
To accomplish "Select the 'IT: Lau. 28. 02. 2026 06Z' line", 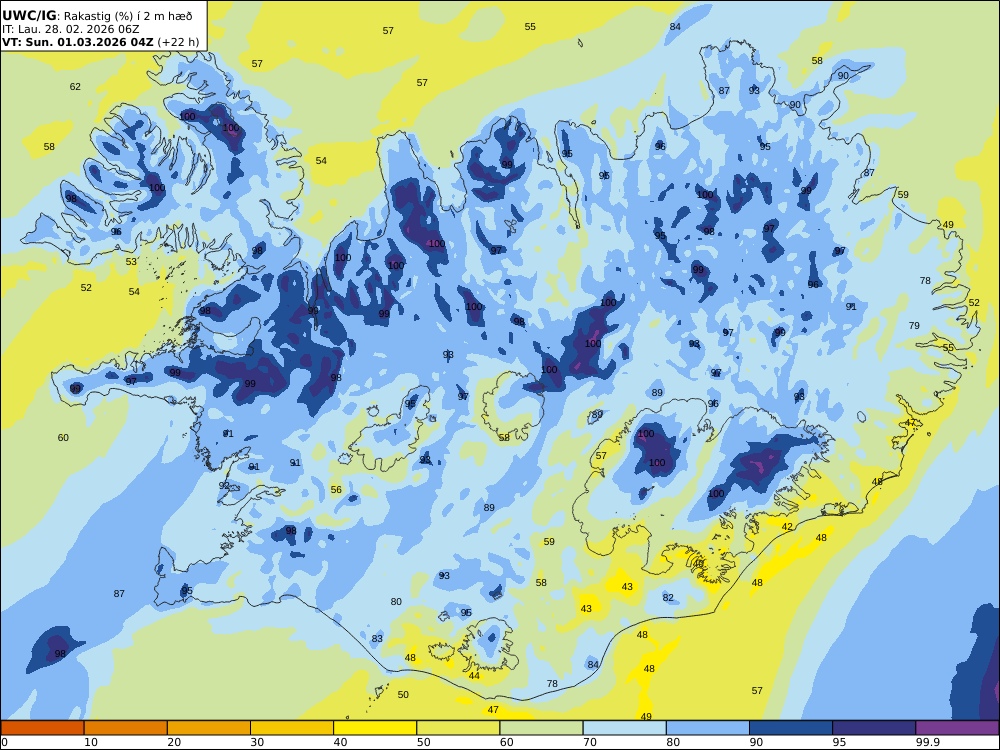I will pos(70,29).
